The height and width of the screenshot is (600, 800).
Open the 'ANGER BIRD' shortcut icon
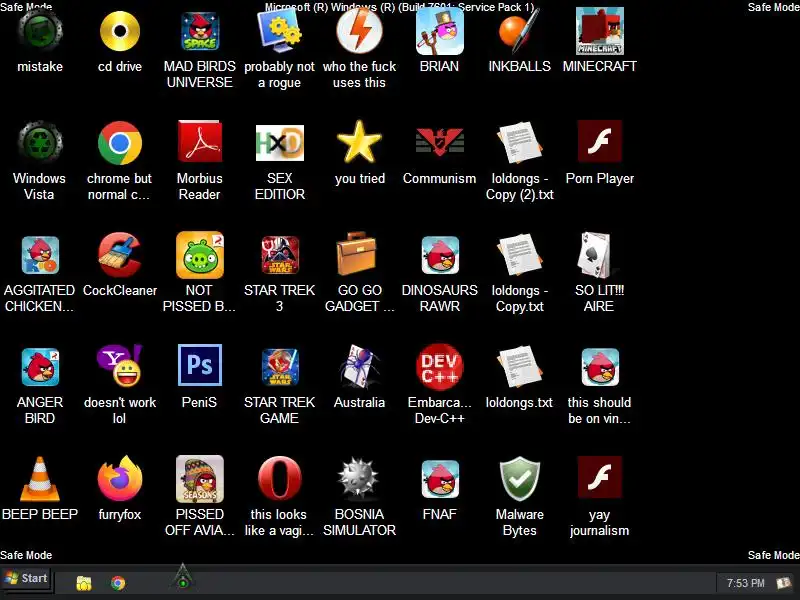[40, 367]
